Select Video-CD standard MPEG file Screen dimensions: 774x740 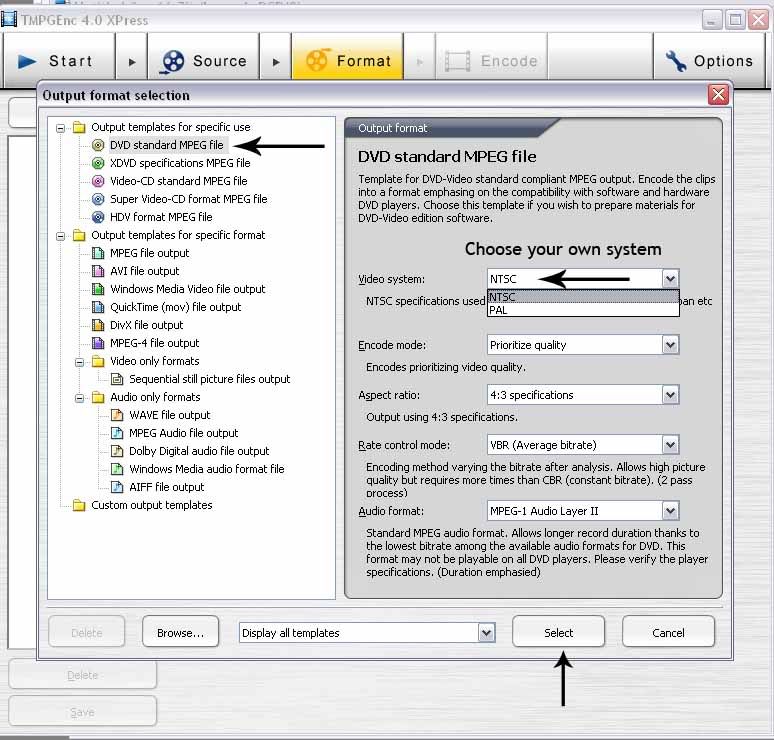pos(178,181)
